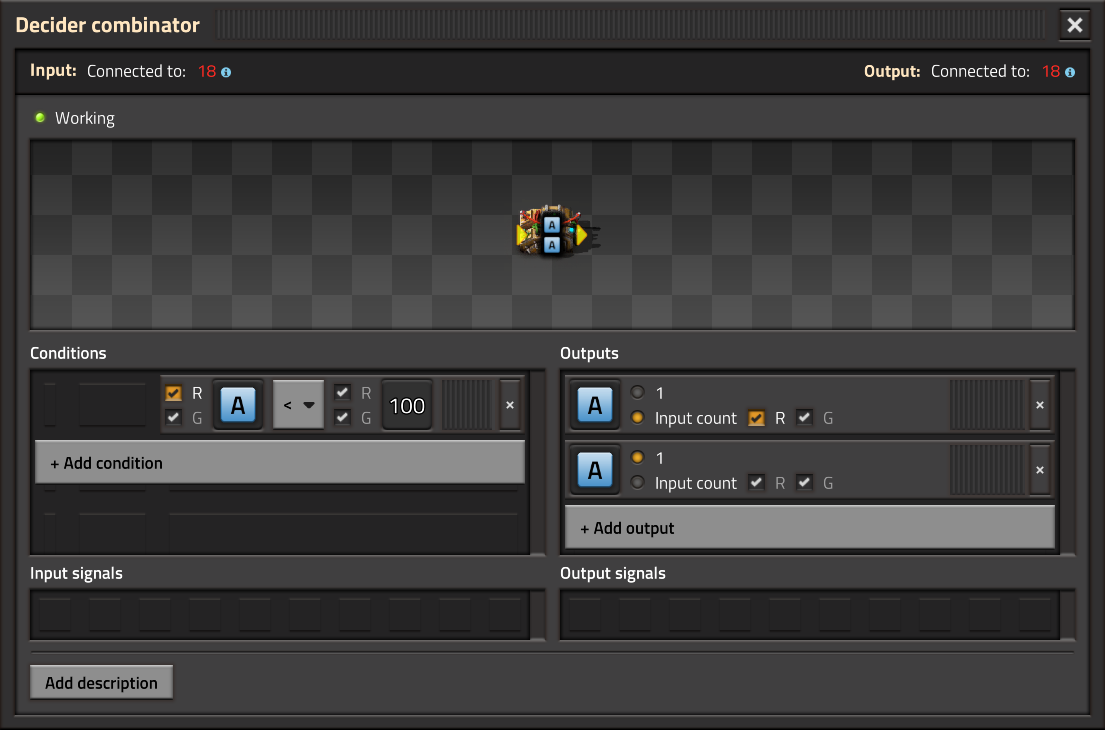
Task: Click the combinator preview in entity view
Action: click(551, 233)
